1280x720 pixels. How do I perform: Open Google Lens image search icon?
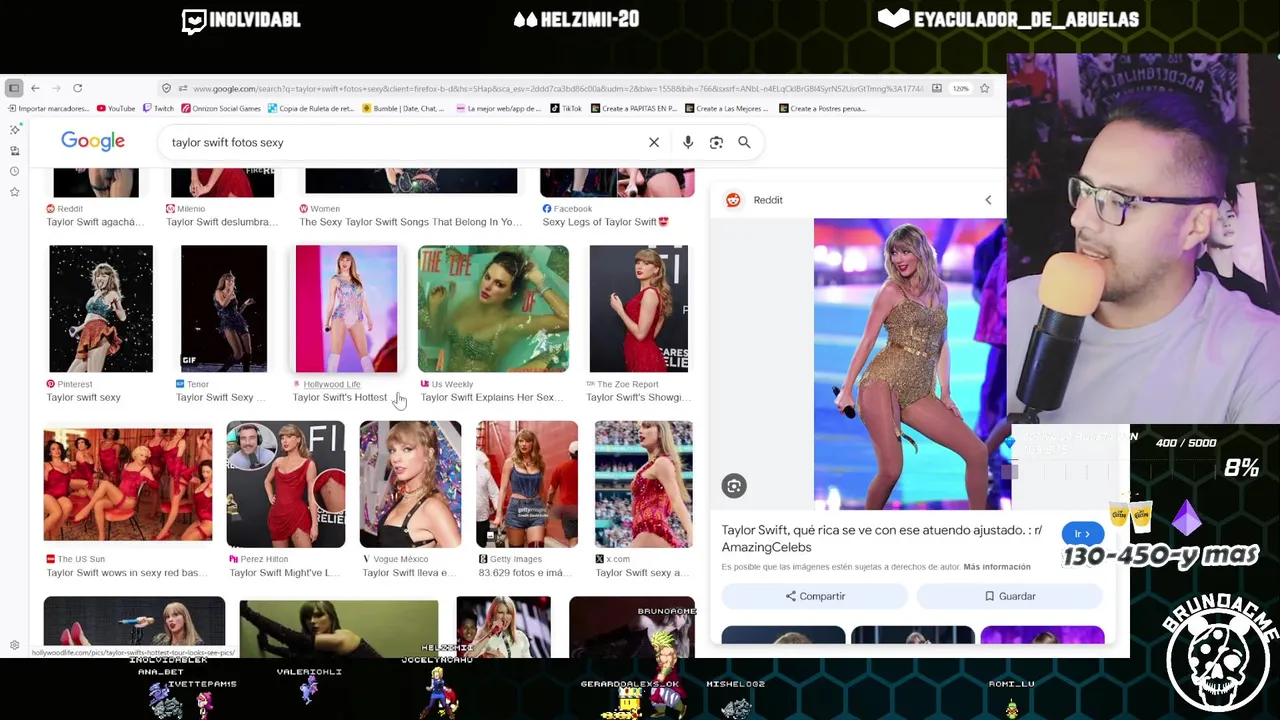click(x=716, y=142)
